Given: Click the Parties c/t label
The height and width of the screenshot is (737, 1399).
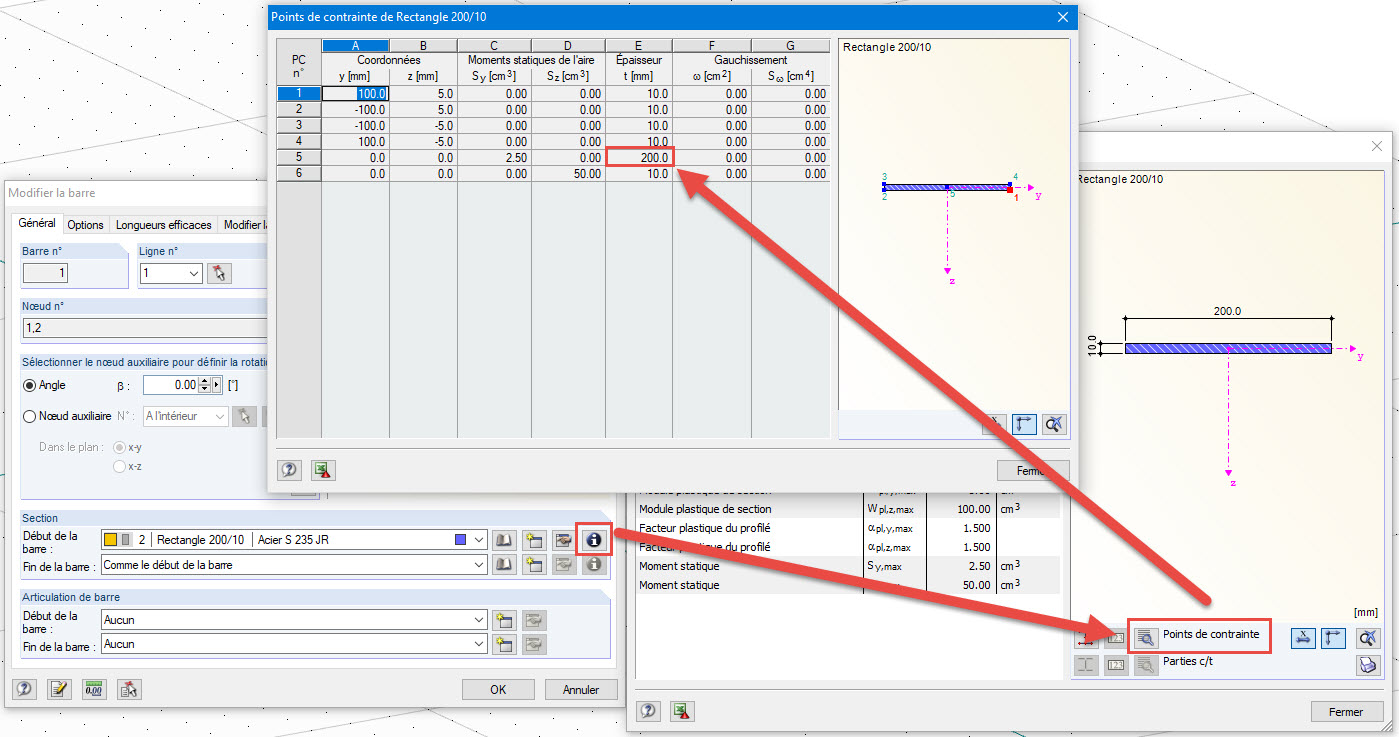Looking at the screenshot, I should coord(1186,662).
